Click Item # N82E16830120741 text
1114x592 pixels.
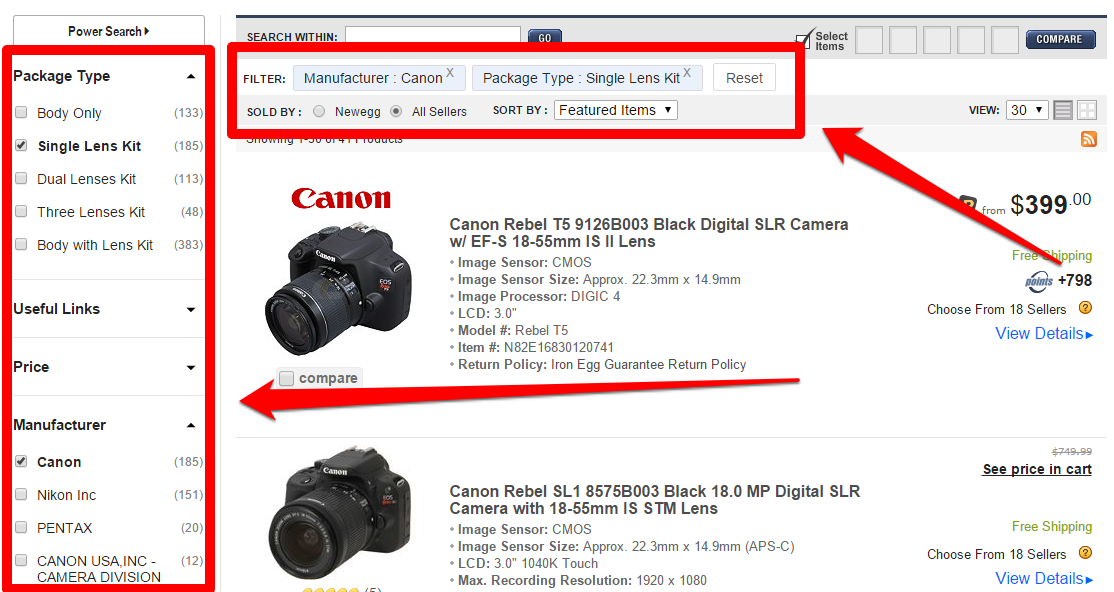tap(536, 348)
